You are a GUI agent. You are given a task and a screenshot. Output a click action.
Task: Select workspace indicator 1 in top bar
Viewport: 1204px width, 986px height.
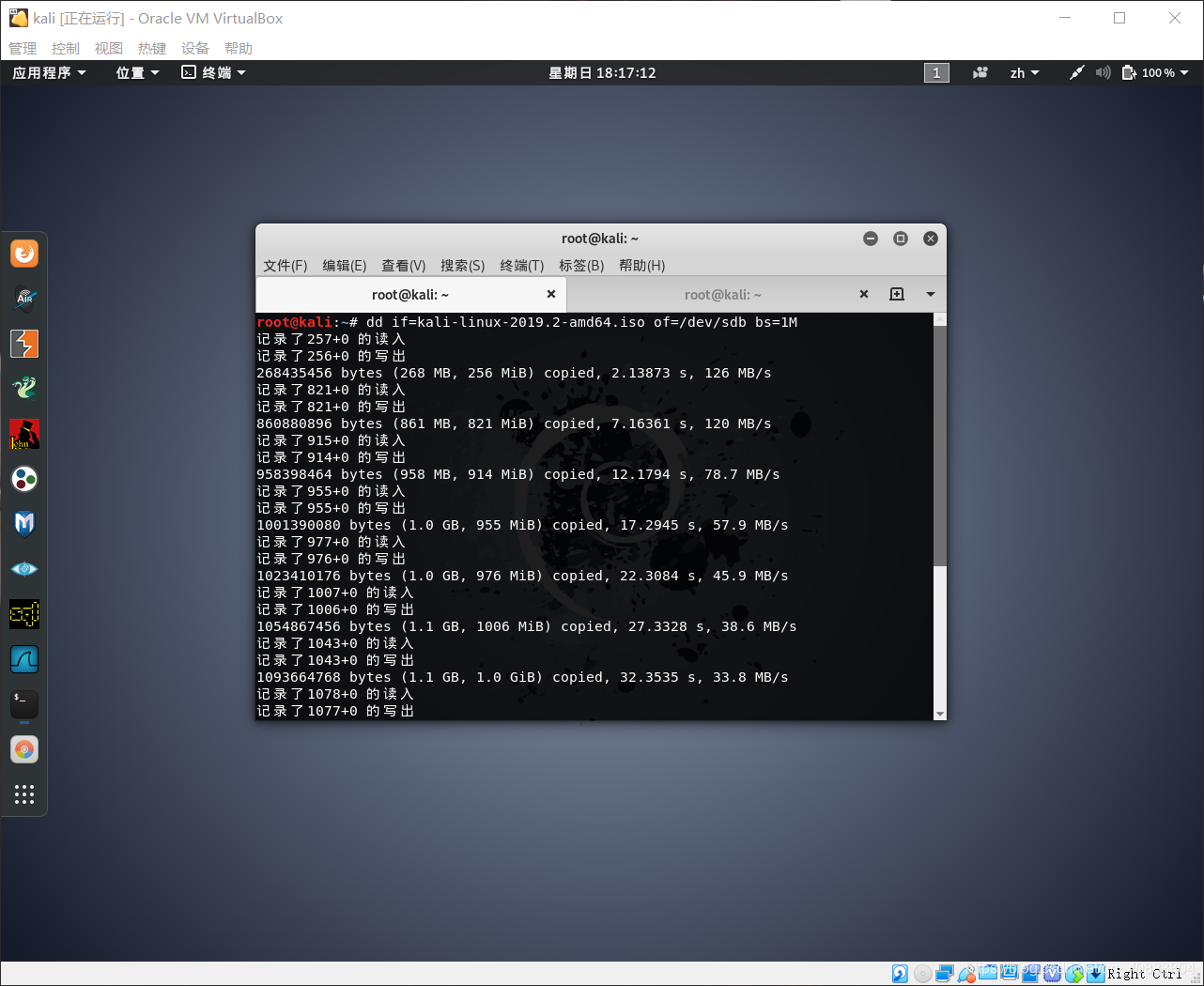[x=936, y=72]
